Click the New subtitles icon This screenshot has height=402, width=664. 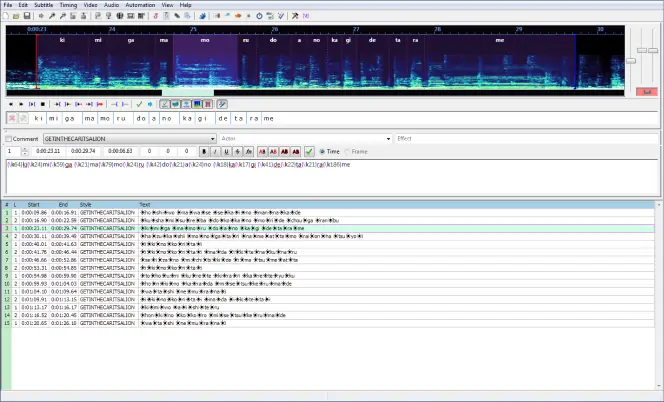click(6, 16)
